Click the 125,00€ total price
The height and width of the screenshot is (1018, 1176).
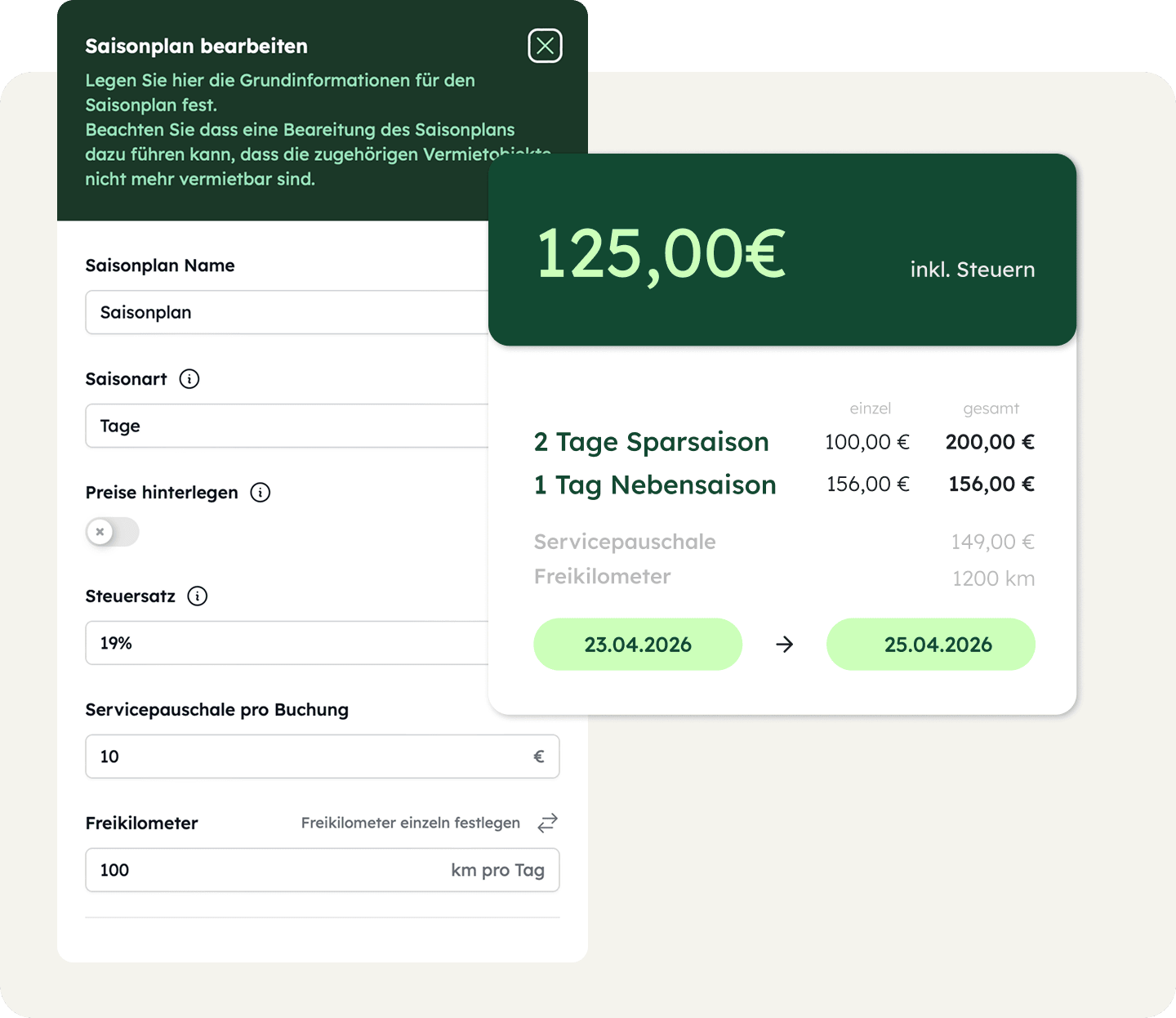pos(660,254)
